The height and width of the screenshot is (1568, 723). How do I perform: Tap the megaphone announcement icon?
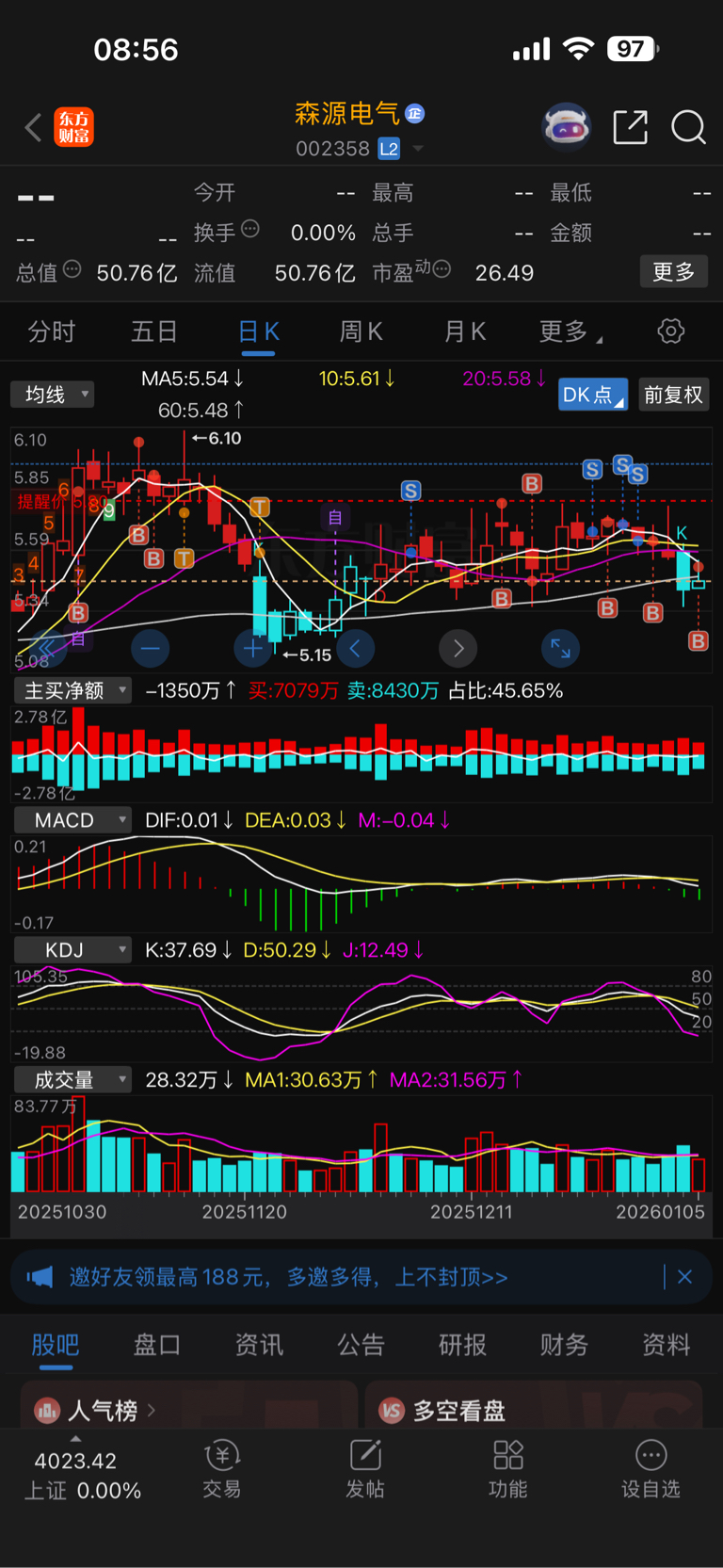pyautogui.click(x=40, y=1277)
